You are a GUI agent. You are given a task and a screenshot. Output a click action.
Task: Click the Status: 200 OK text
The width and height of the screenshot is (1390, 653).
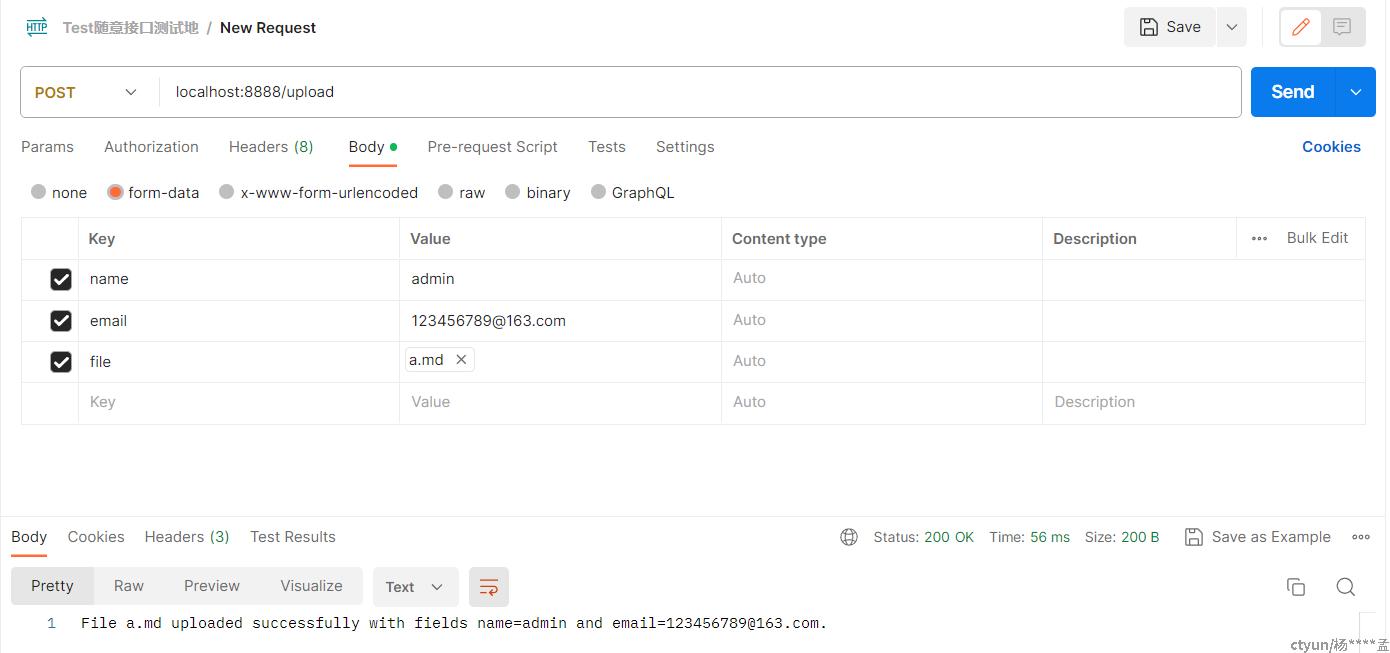[x=923, y=537]
